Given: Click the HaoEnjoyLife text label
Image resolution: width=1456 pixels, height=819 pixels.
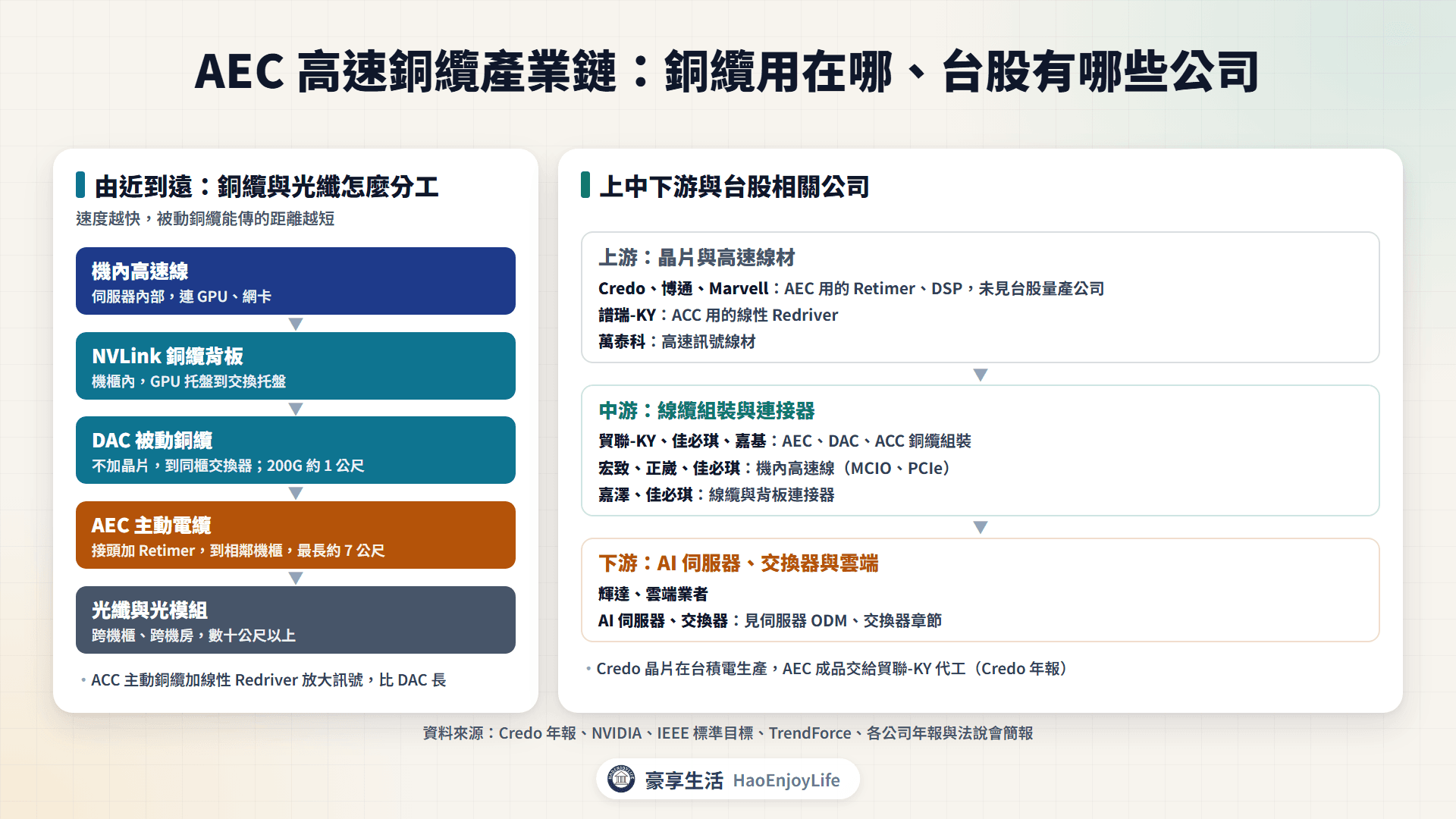Looking at the screenshot, I should coord(786,780).
